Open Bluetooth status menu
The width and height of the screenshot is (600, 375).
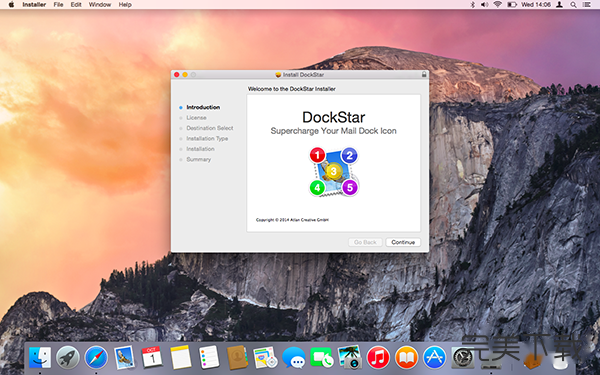tap(473, 5)
